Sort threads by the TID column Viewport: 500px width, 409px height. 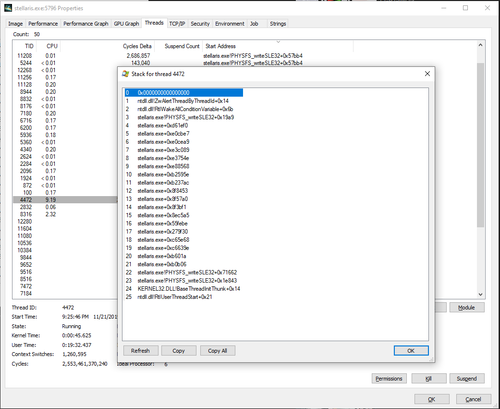(x=25, y=46)
